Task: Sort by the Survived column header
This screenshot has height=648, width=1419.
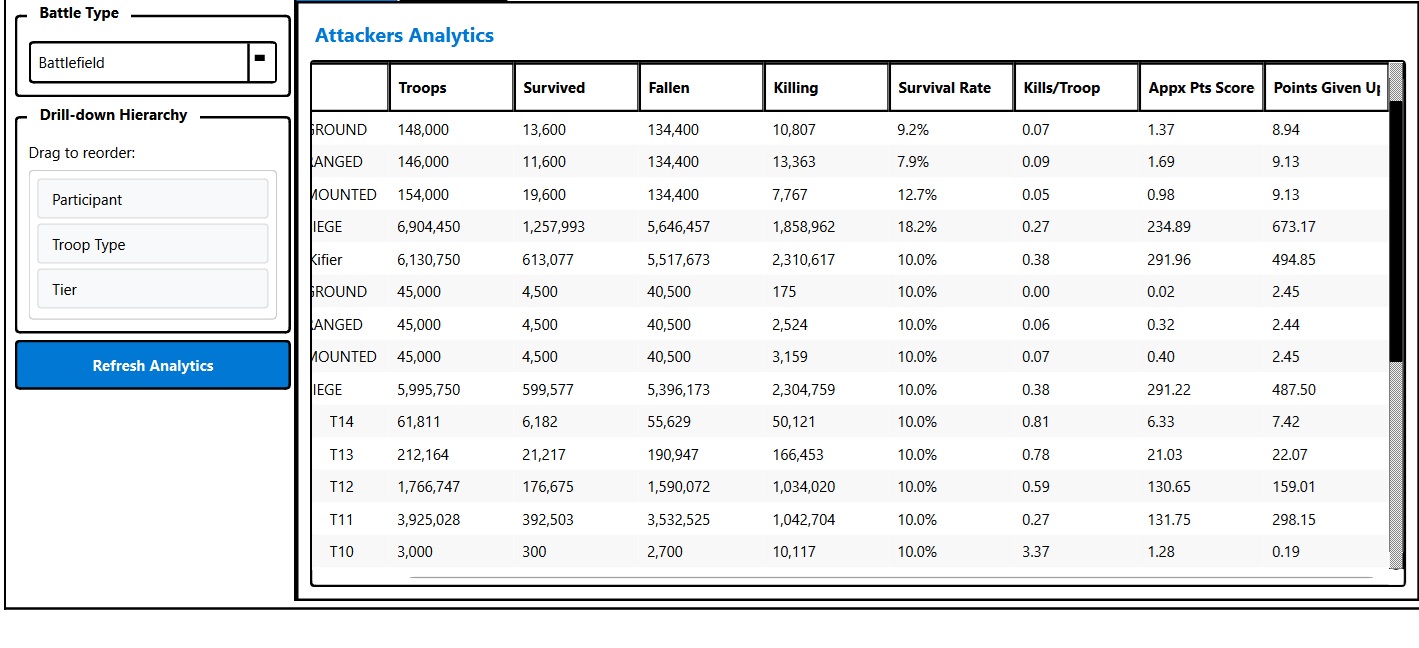Action: point(575,87)
